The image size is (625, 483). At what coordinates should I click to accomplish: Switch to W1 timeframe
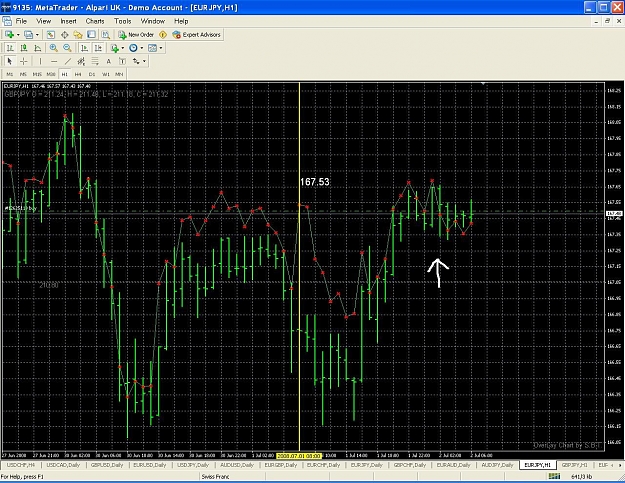pos(106,74)
